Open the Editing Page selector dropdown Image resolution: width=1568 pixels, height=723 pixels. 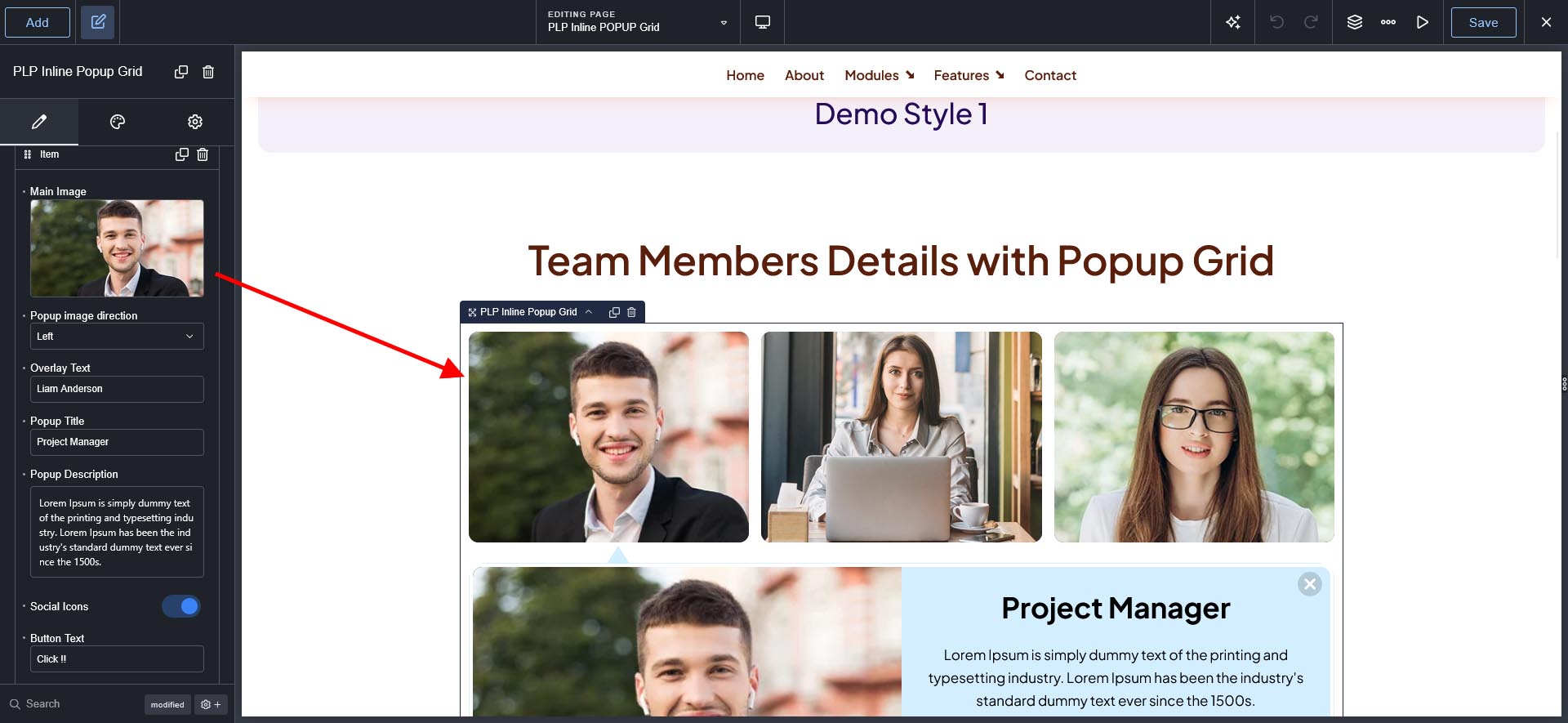tap(638, 22)
